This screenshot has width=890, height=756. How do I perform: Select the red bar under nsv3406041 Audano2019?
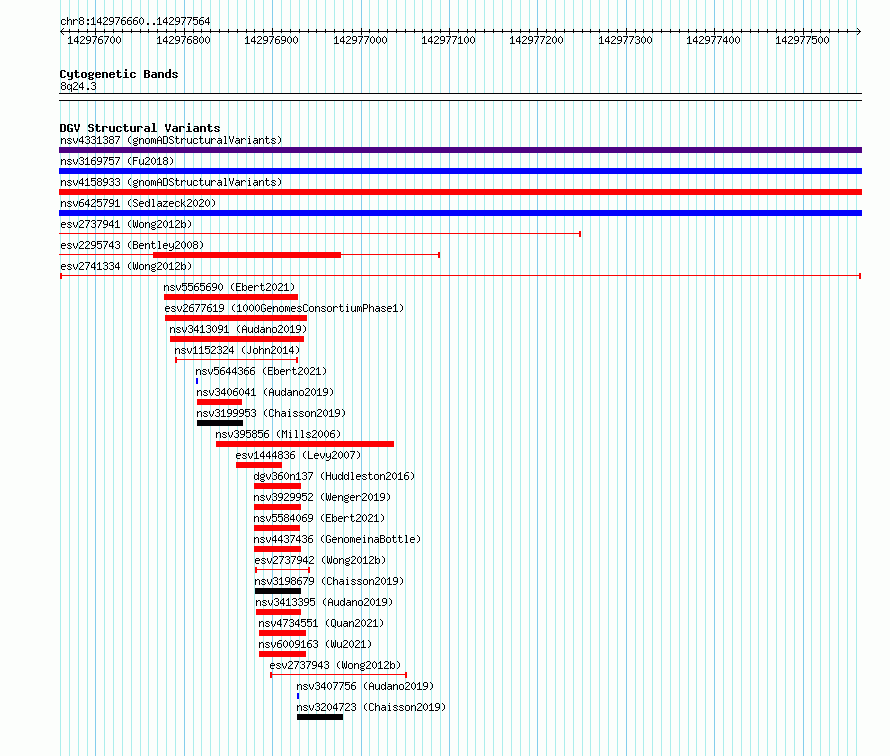(220, 402)
